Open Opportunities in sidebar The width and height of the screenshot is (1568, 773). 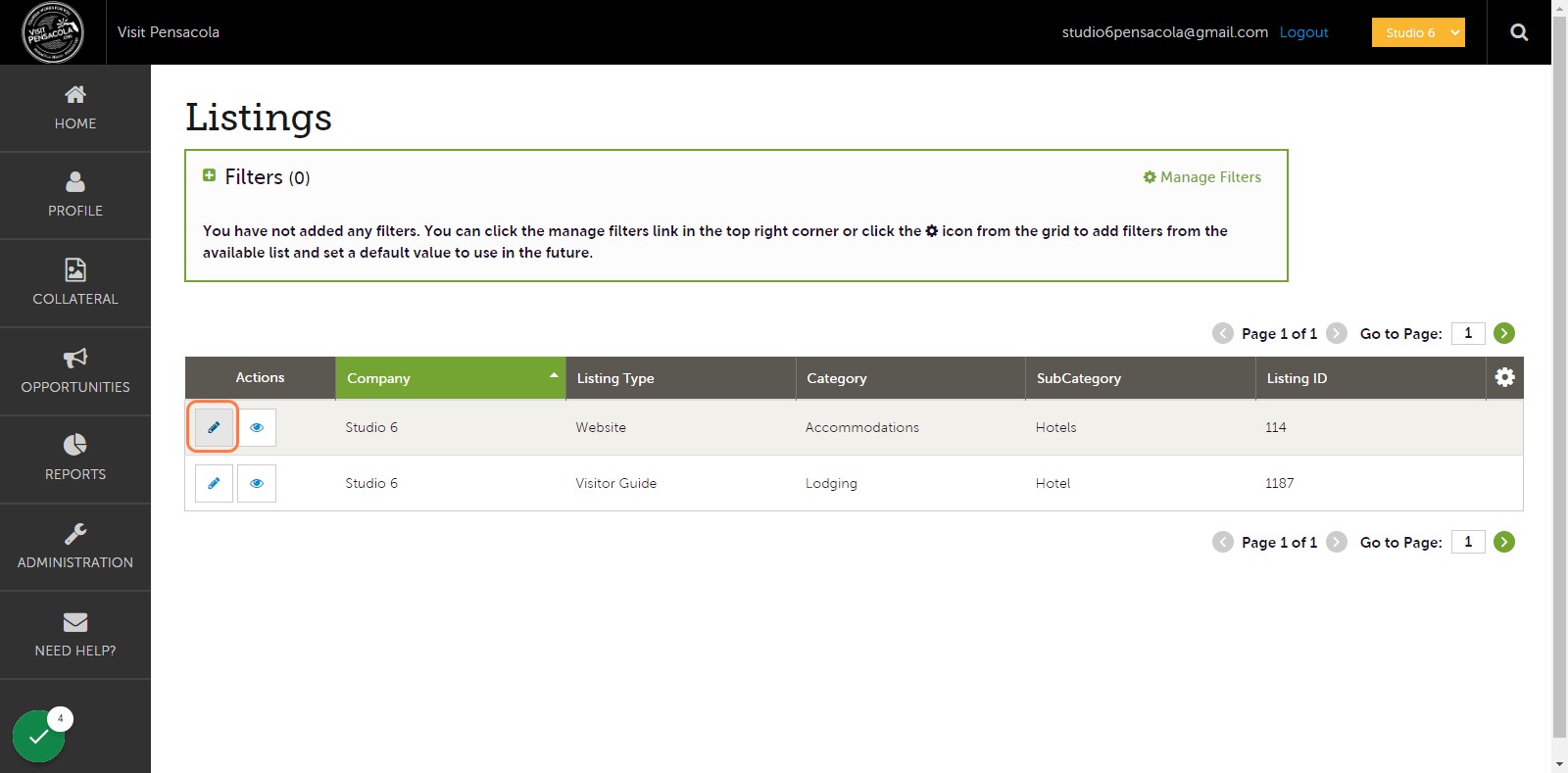click(x=75, y=371)
